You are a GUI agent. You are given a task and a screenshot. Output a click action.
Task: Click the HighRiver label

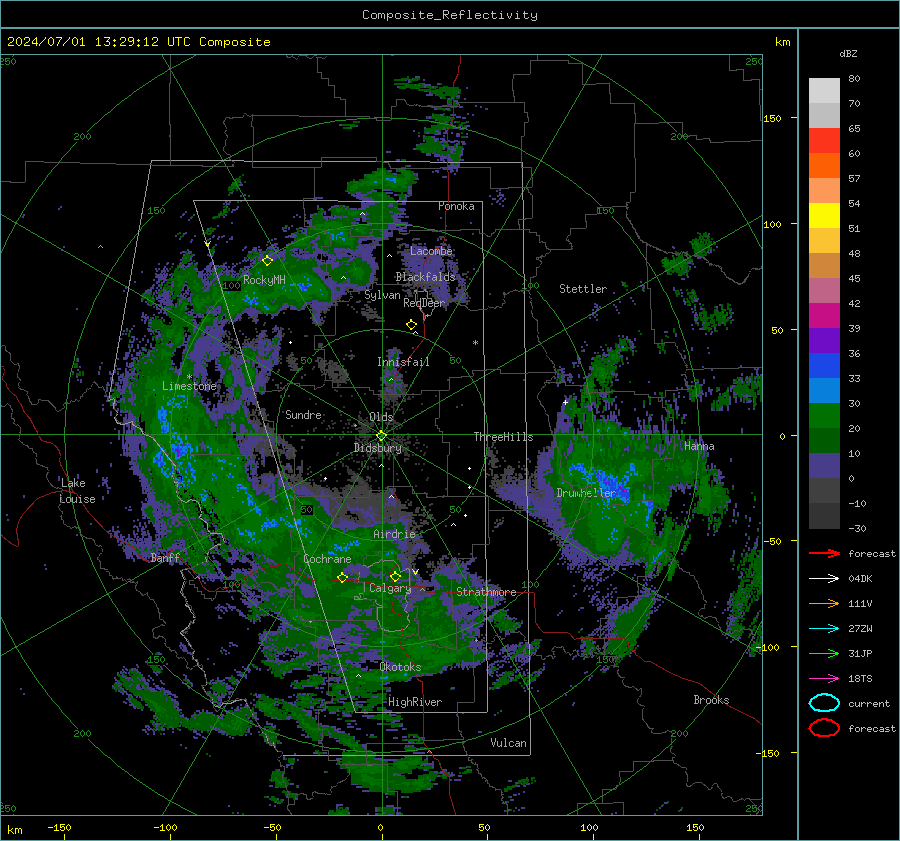415,702
